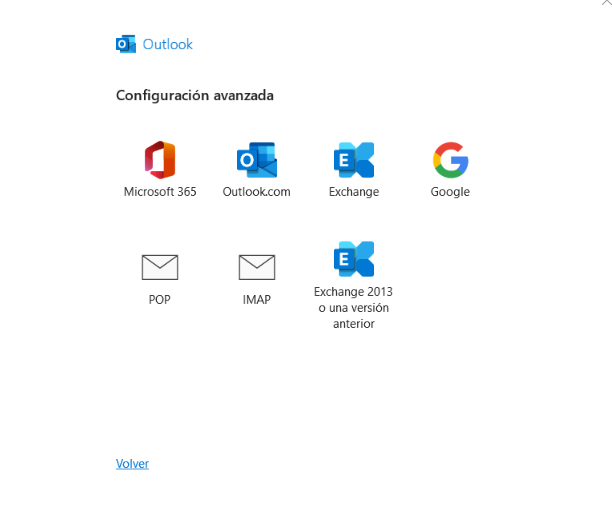The image size is (612, 519).
Task: Click the IMAP text label
Action: click(x=256, y=299)
